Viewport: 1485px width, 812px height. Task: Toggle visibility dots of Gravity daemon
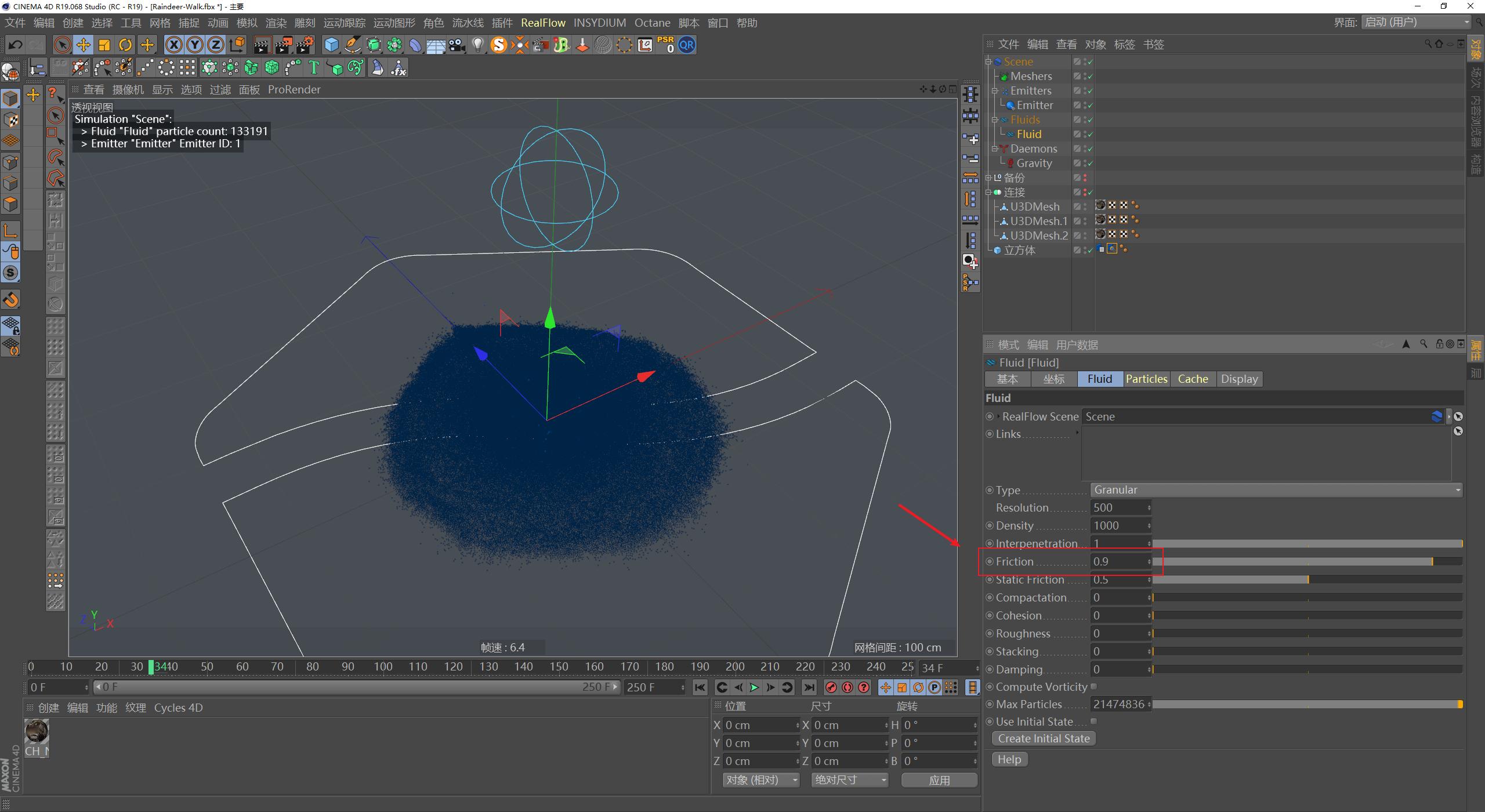1085,163
